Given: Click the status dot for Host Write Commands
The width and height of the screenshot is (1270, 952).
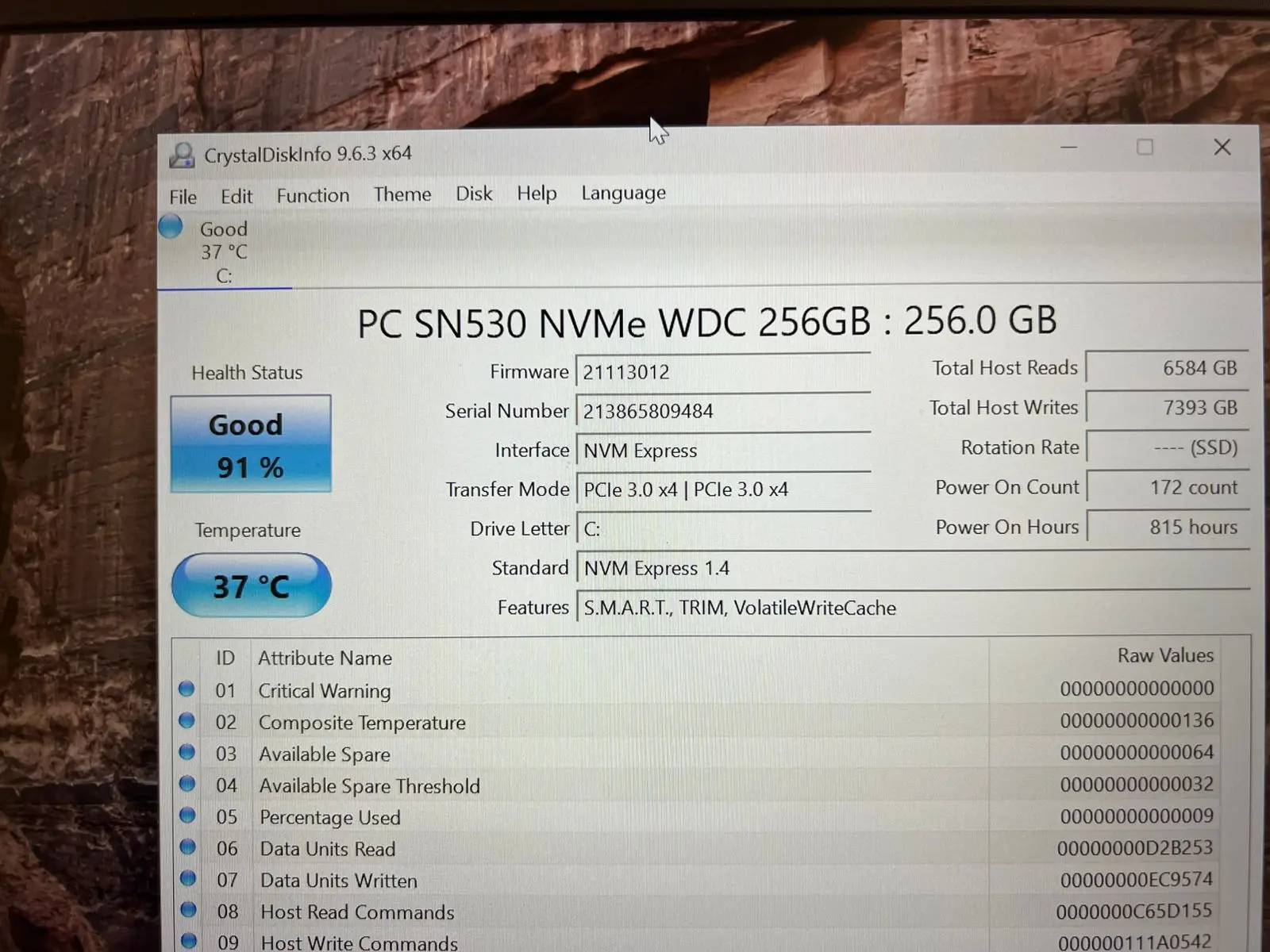Looking at the screenshot, I should point(189,941).
